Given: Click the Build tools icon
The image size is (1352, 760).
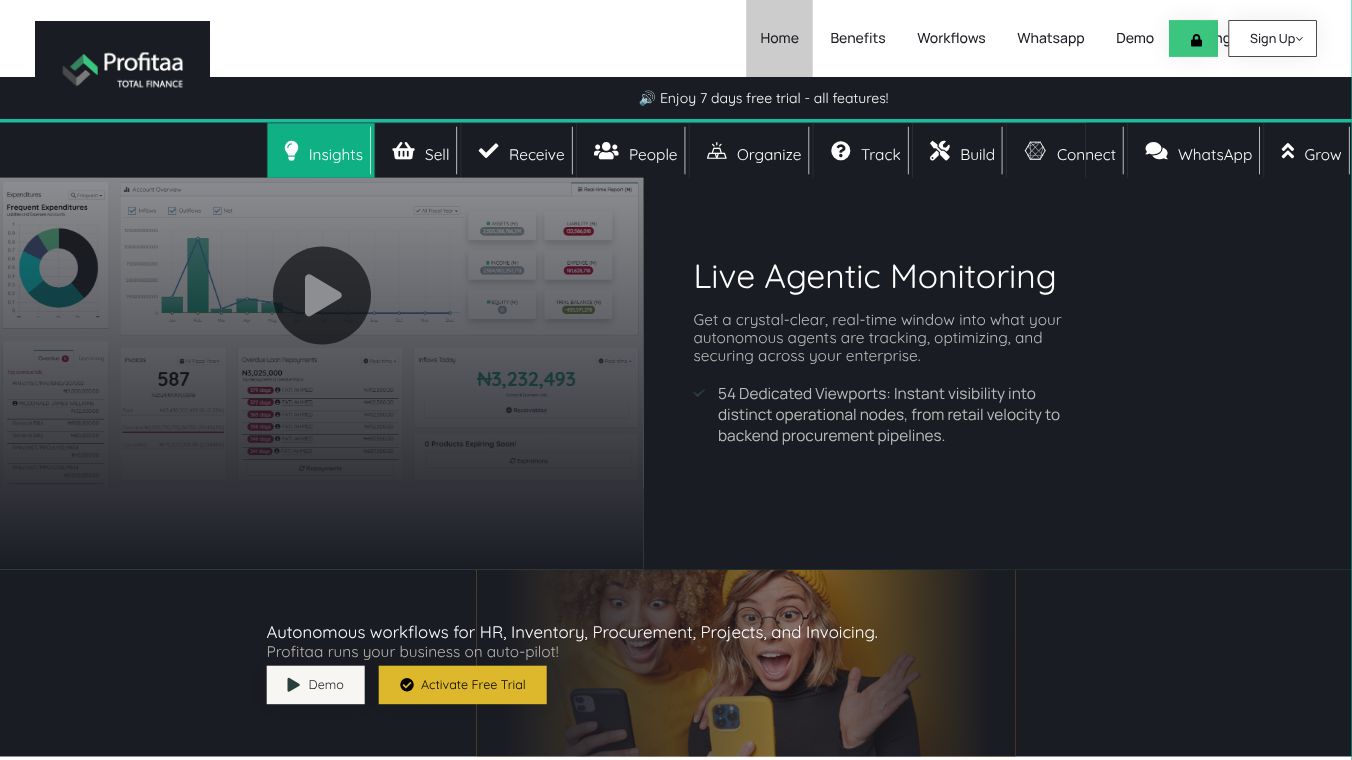Looking at the screenshot, I should (939, 151).
